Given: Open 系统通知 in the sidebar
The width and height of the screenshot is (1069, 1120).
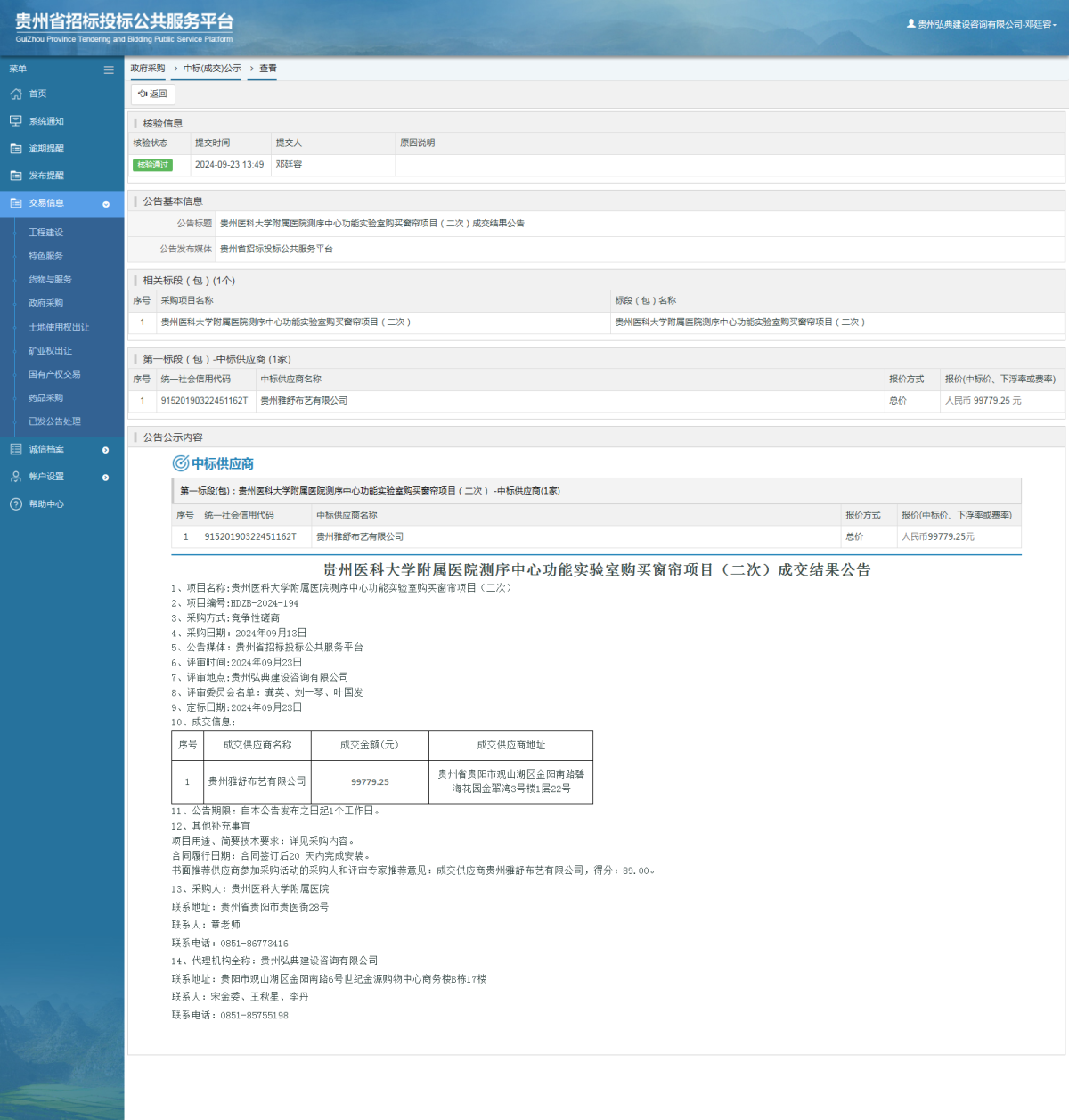Looking at the screenshot, I should [x=46, y=121].
